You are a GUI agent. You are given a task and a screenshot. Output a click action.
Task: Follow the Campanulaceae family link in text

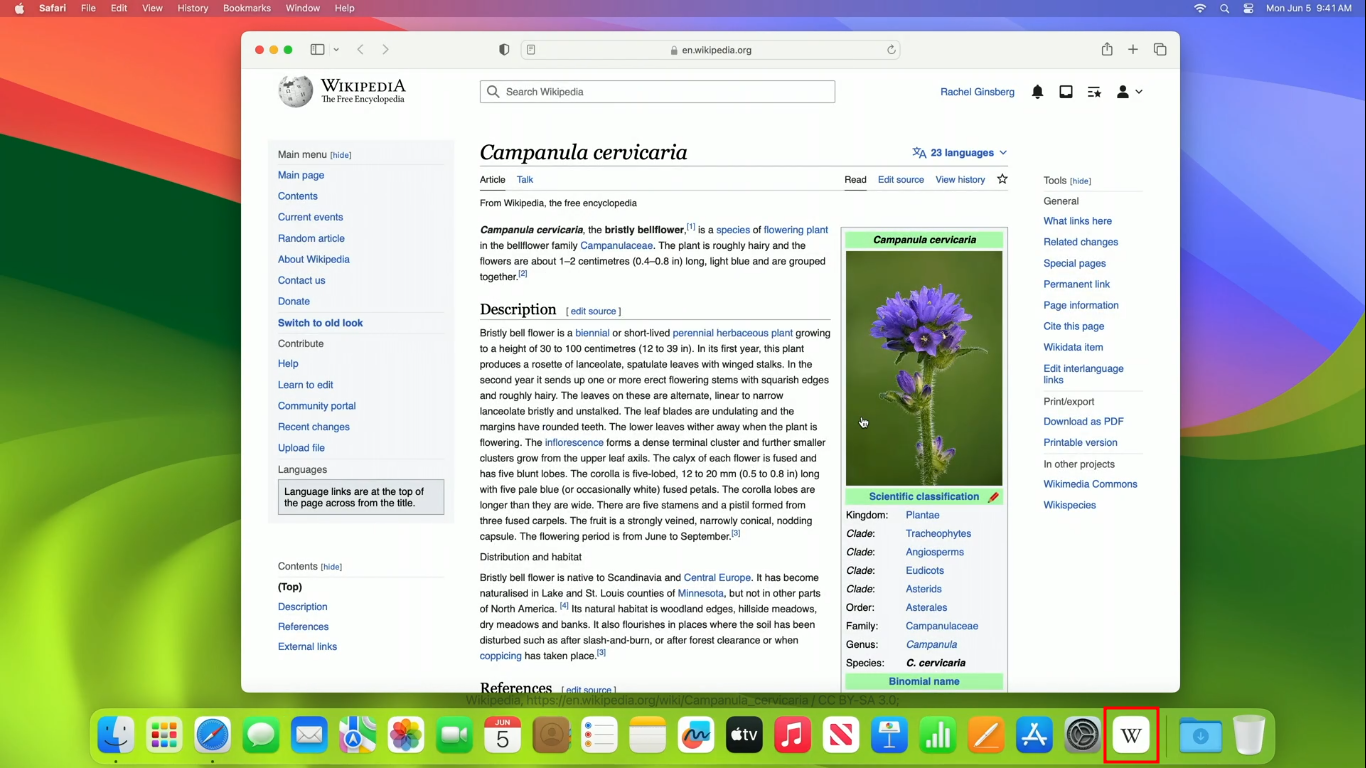[616, 245]
